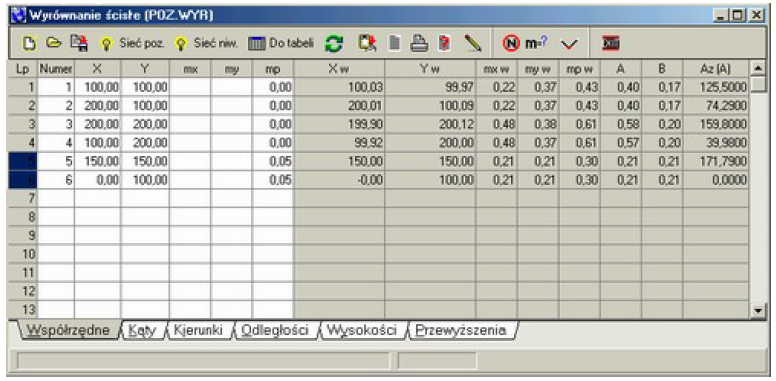Viewport: 776px width, 381px height.
Task: Click the green refresh arrows icon
Action: 334,44
